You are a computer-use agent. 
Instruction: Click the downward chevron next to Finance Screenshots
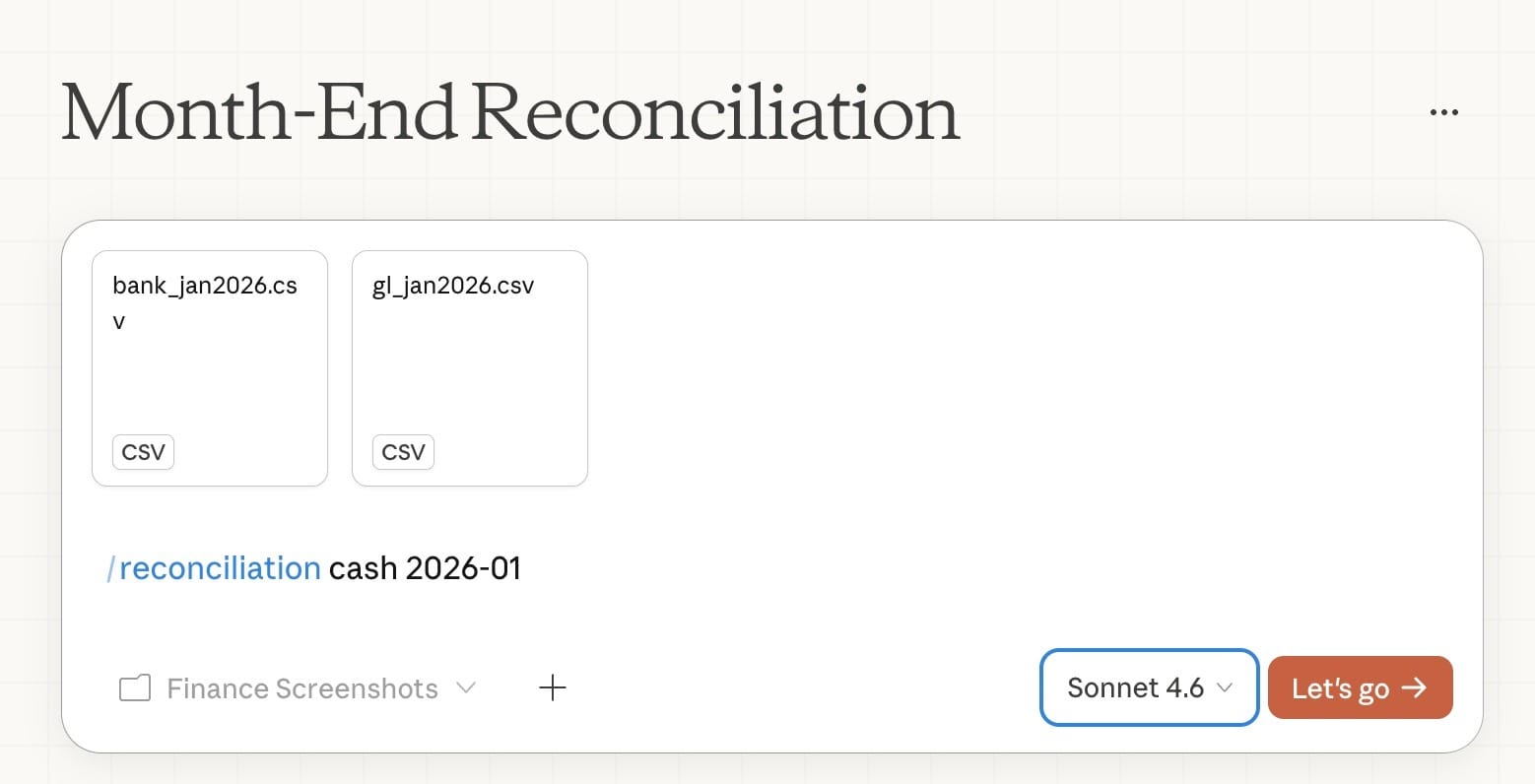point(467,687)
